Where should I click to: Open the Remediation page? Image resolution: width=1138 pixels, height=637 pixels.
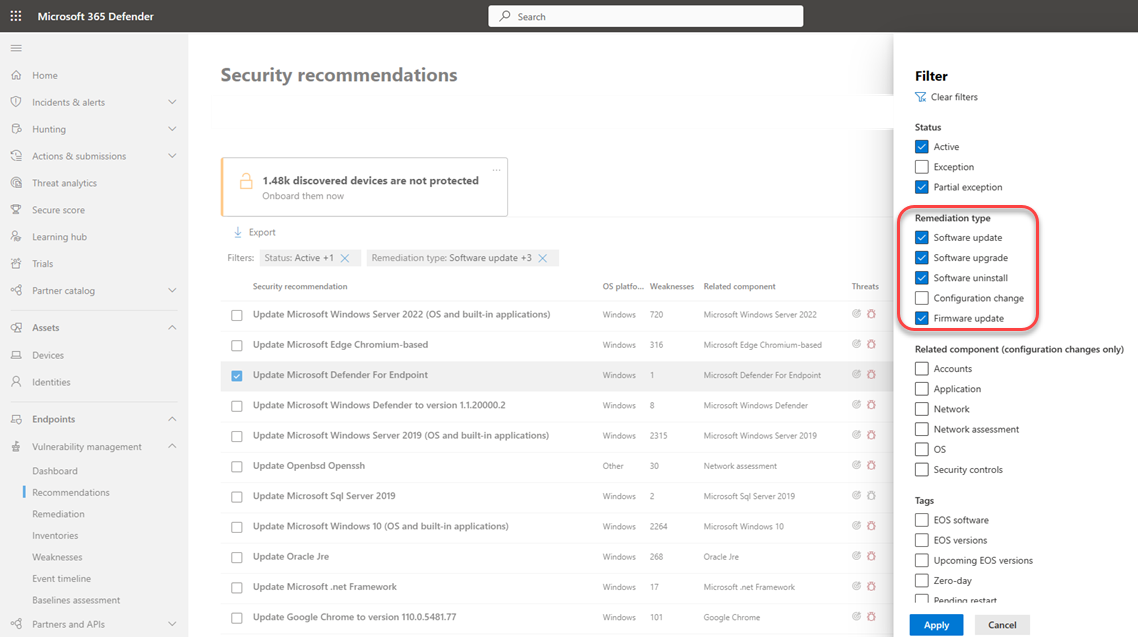58,514
